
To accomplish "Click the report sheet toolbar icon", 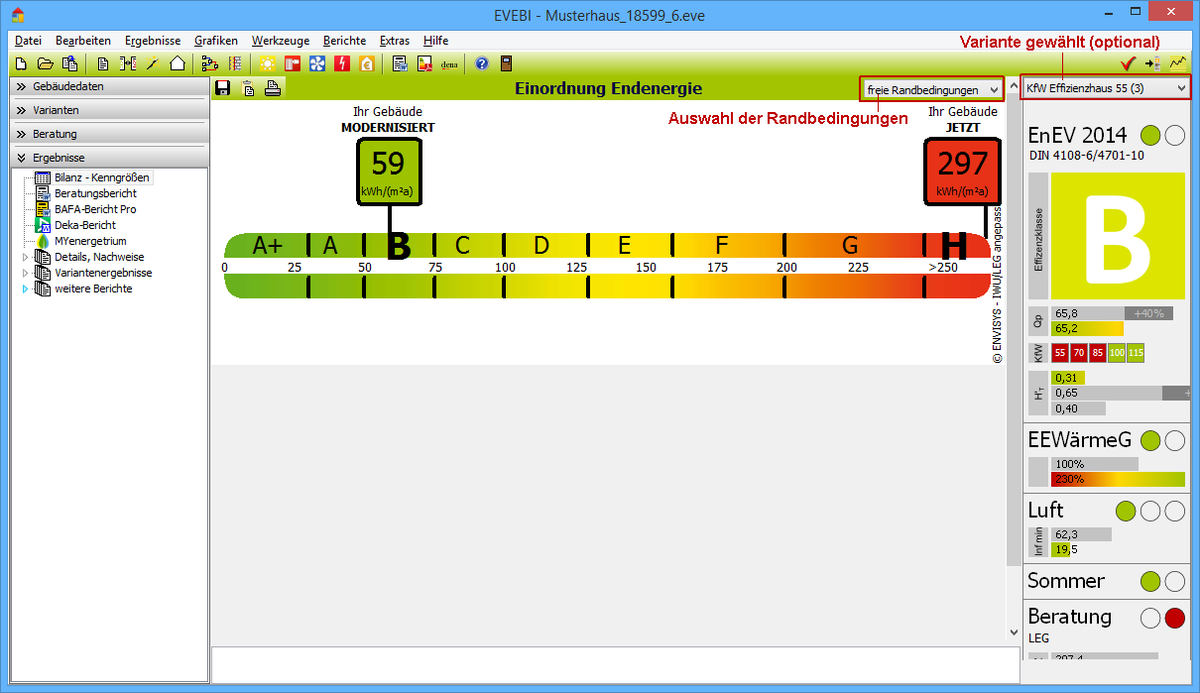I will pos(400,64).
